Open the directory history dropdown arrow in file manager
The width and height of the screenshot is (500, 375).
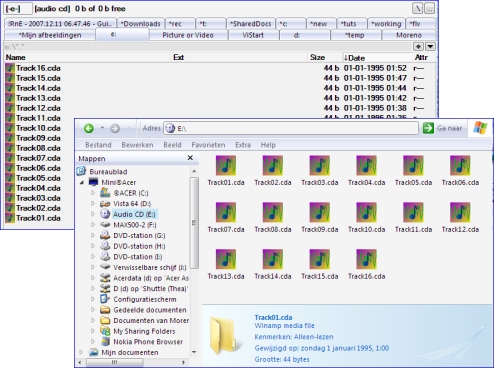click(430, 46)
